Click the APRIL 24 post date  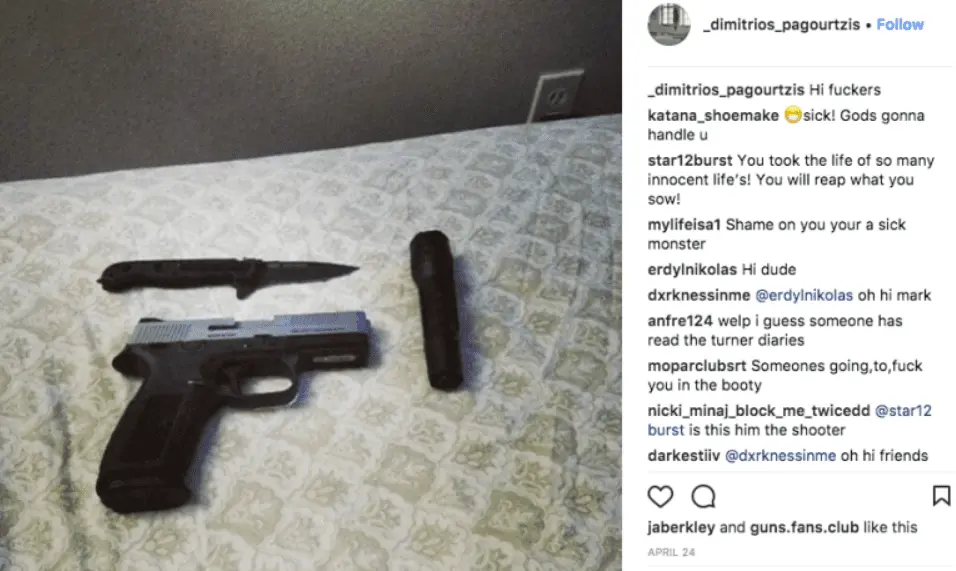tap(671, 552)
